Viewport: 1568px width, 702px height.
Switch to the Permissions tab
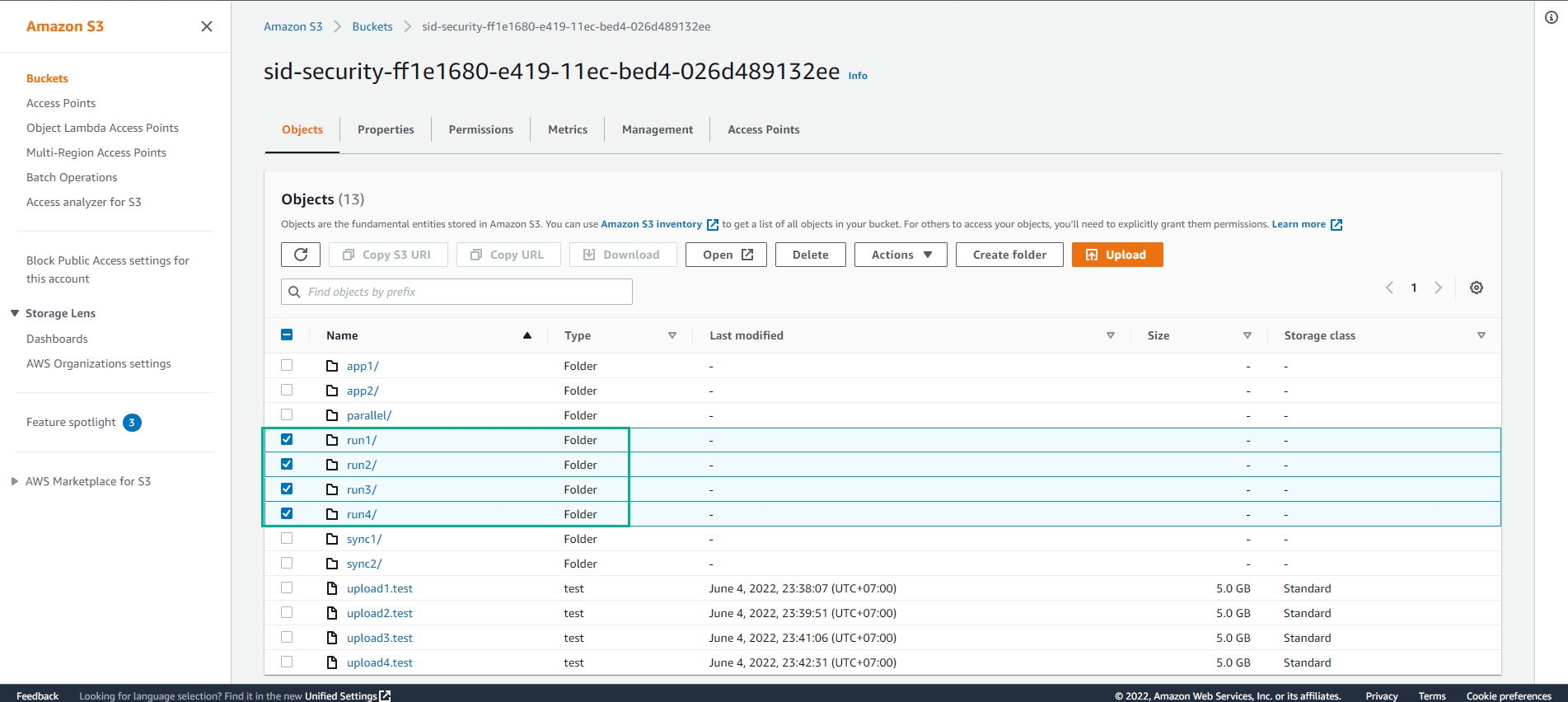tap(481, 129)
